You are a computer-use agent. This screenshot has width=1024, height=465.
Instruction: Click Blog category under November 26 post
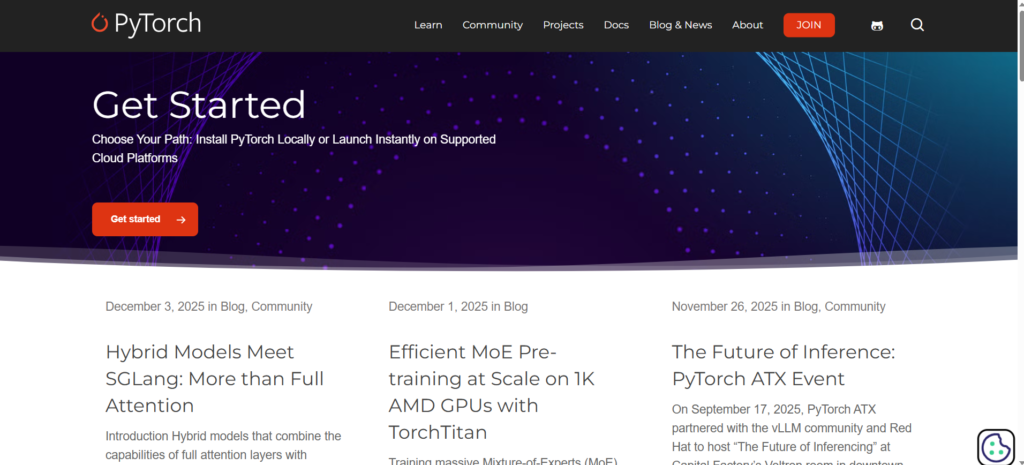coord(806,306)
